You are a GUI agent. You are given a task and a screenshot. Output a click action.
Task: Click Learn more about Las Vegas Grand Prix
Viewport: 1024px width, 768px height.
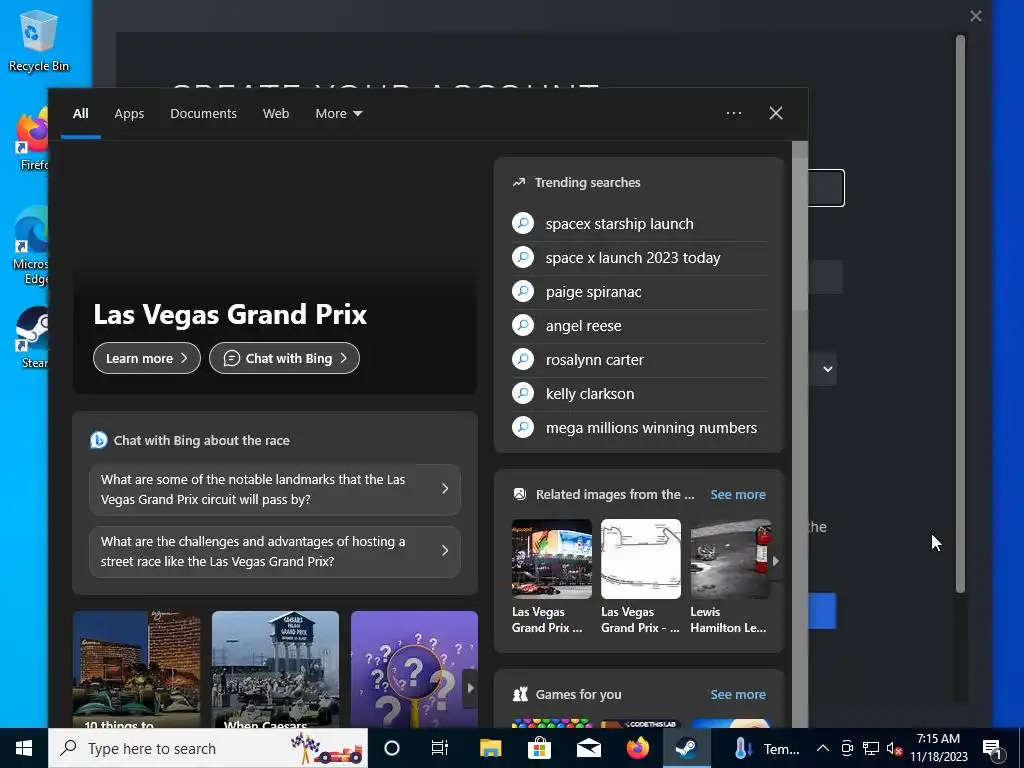point(147,358)
